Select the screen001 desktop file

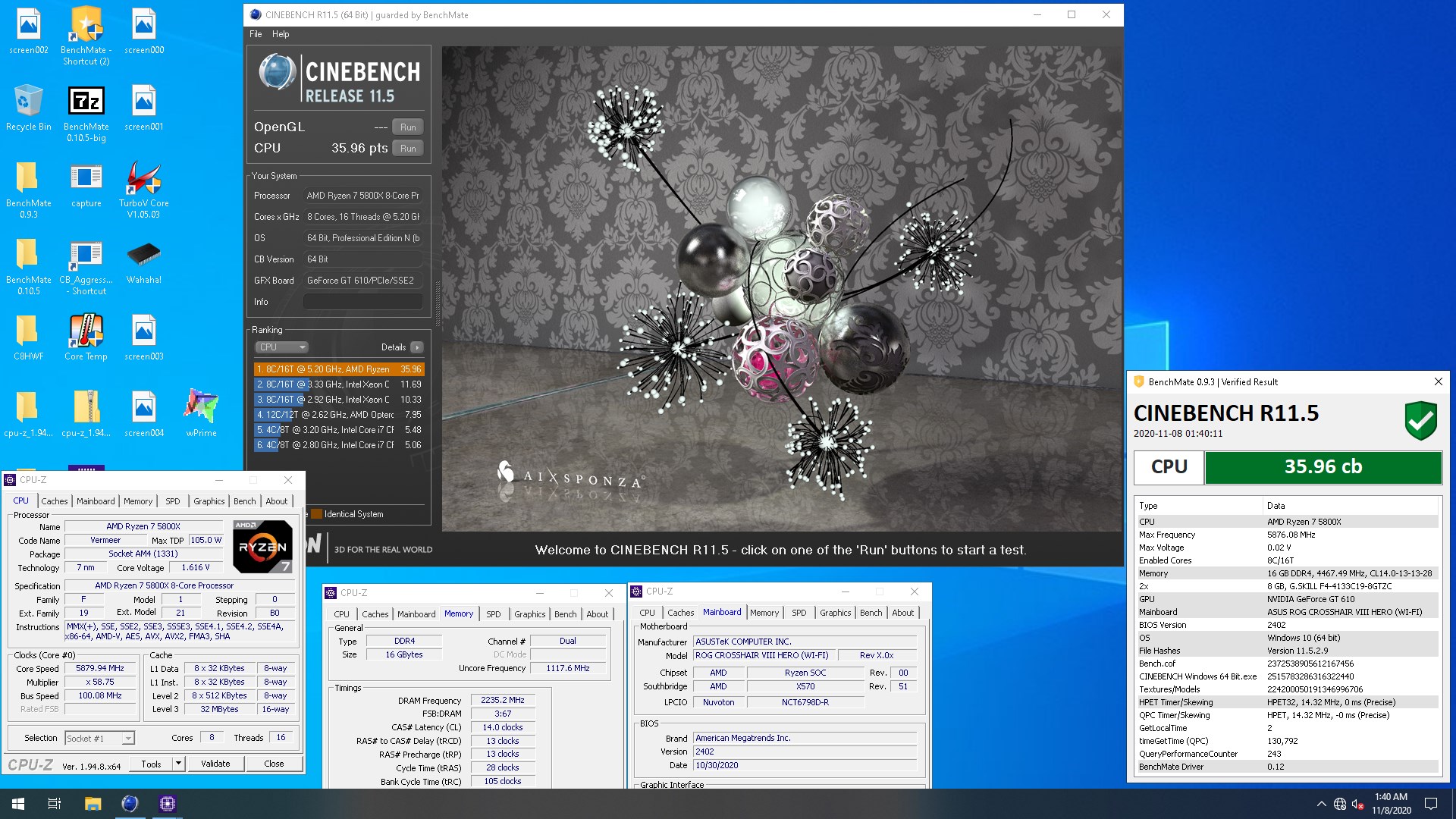[144, 108]
